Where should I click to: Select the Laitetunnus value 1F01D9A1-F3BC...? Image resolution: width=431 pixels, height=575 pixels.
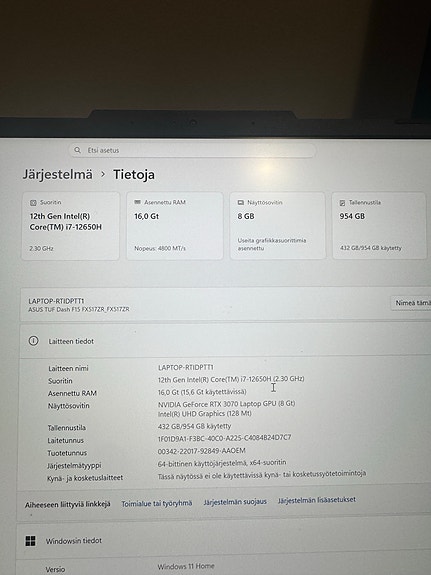[x=224, y=438]
